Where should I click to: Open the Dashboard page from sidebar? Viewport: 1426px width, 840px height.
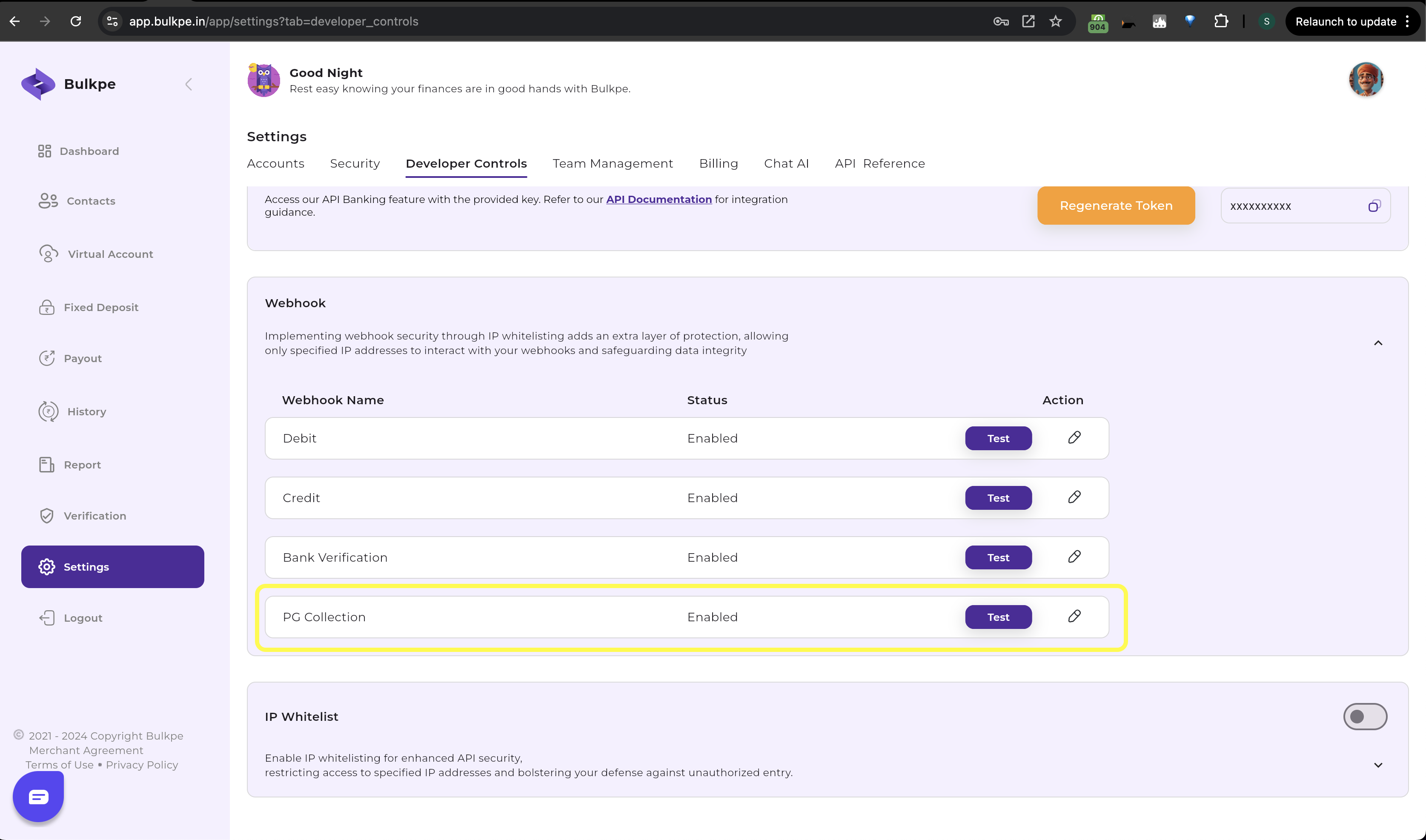click(x=79, y=151)
